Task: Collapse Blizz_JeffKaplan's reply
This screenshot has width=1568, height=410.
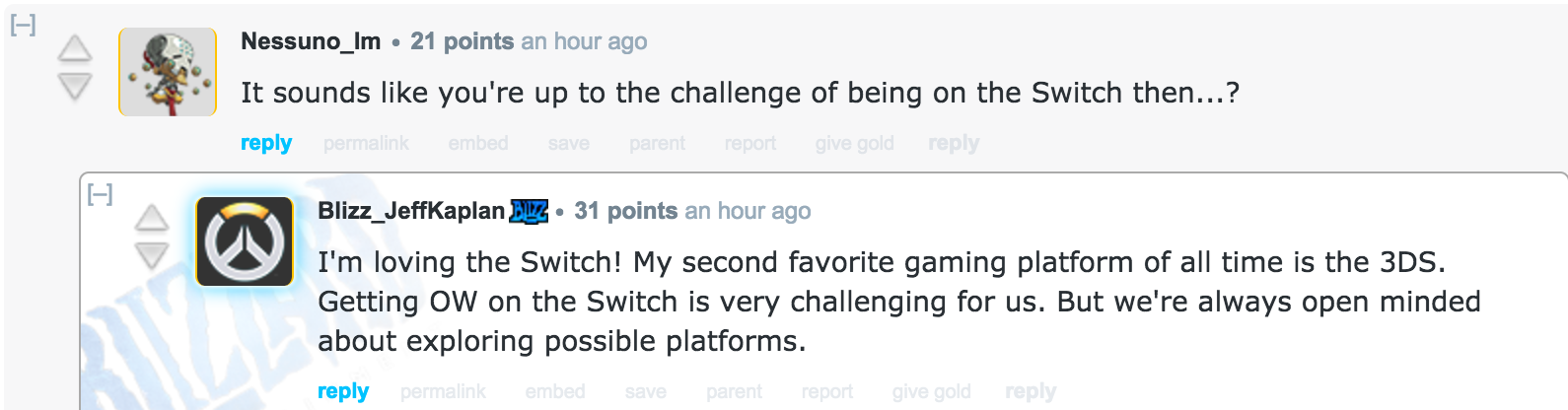Action: (100, 195)
